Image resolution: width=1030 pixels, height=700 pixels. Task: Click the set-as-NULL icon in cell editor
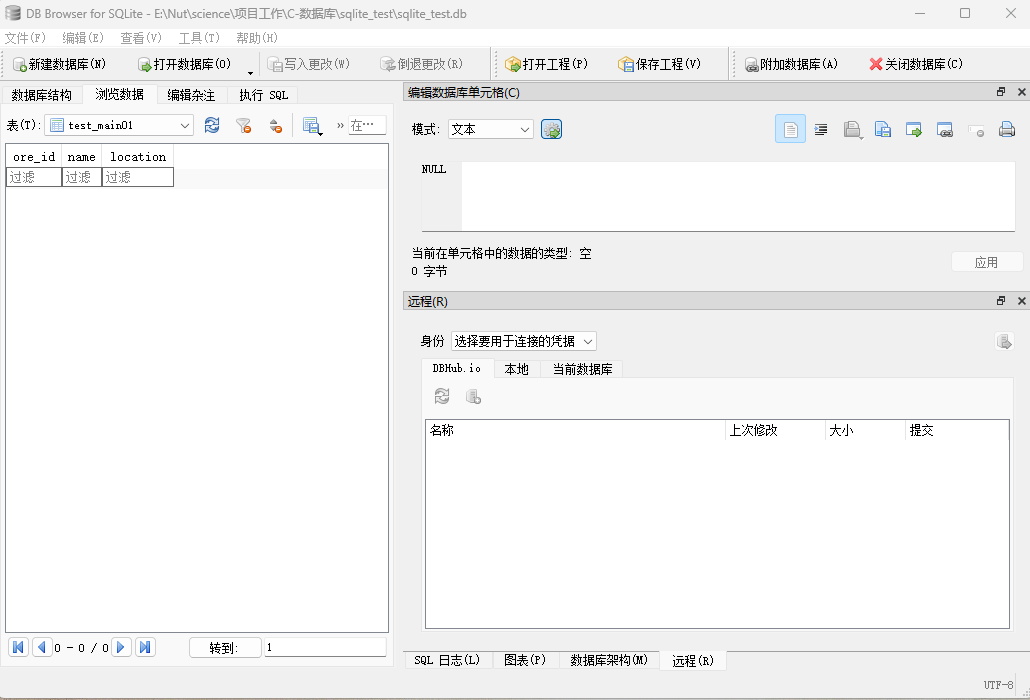(x=976, y=129)
